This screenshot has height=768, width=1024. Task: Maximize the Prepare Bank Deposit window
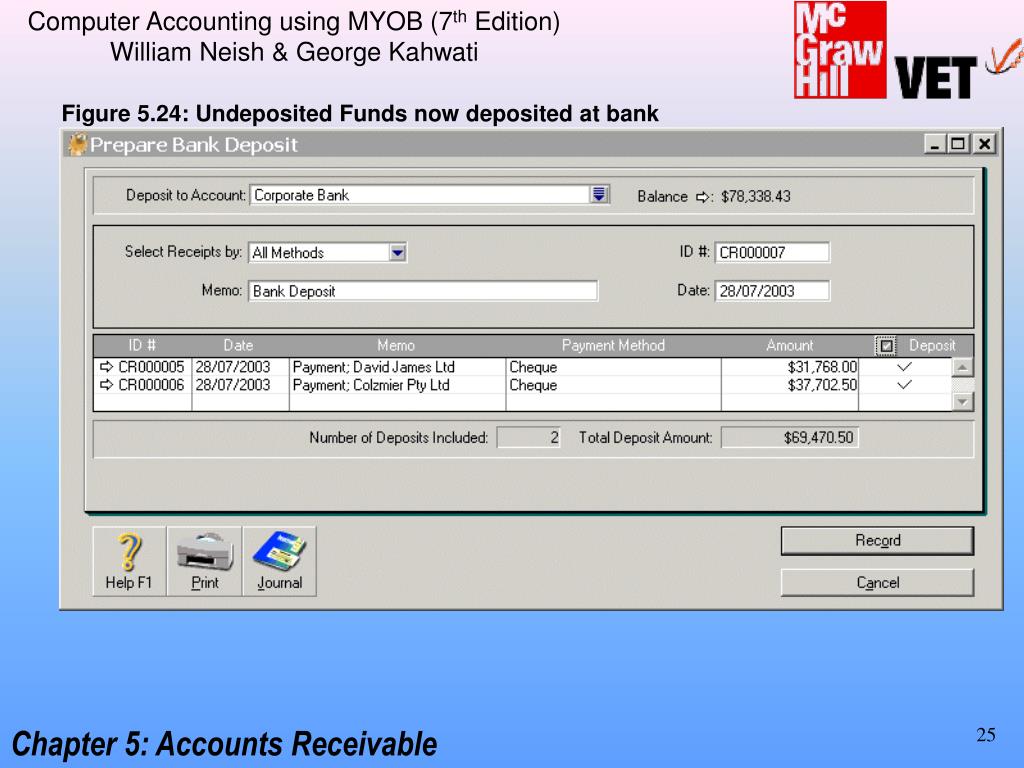click(x=958, y=144)
